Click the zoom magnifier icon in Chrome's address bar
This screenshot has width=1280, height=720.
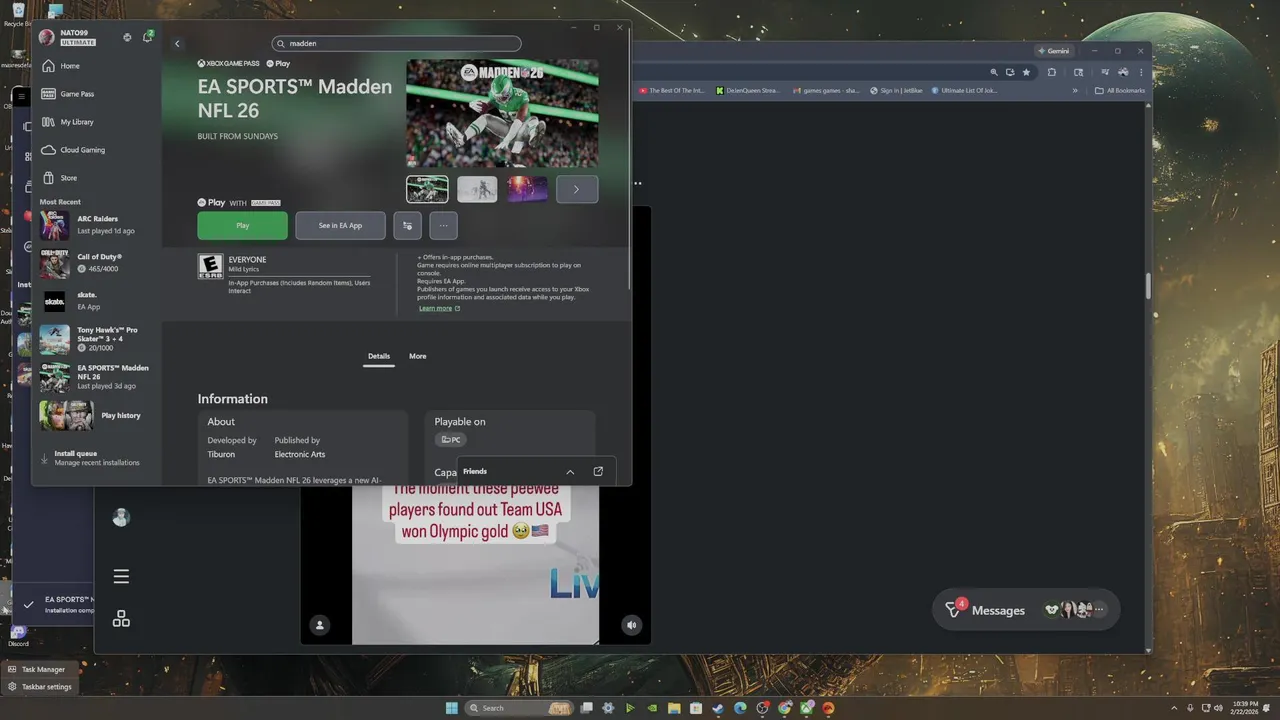993,72
